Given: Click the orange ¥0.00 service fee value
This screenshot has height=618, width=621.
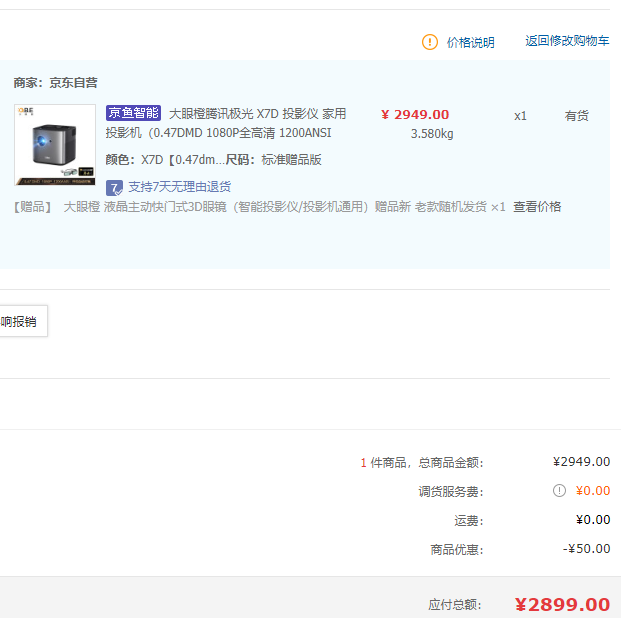Looking at the screenshot, I should coord(593,491).
